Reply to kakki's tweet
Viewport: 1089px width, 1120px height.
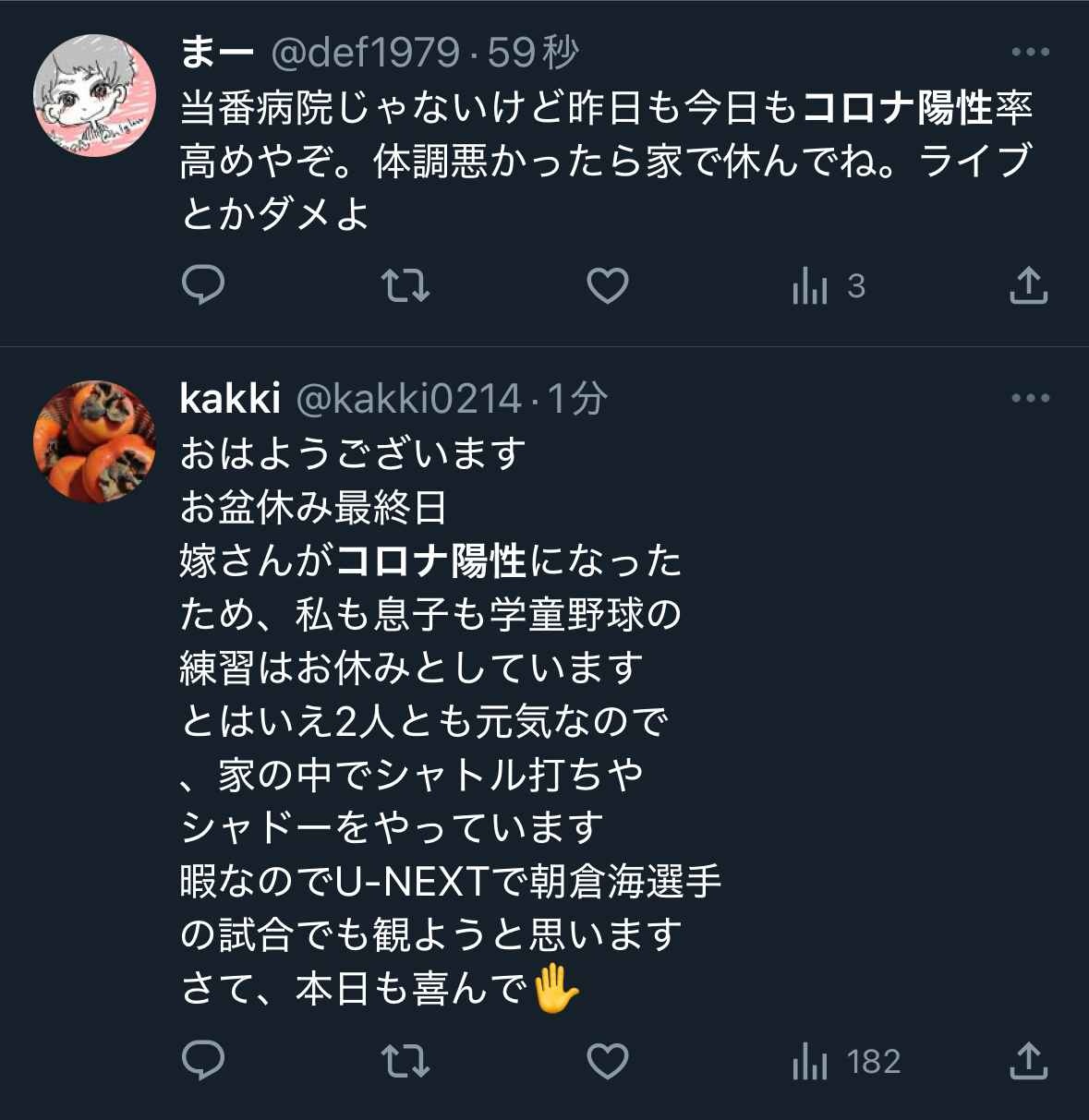203,1061
